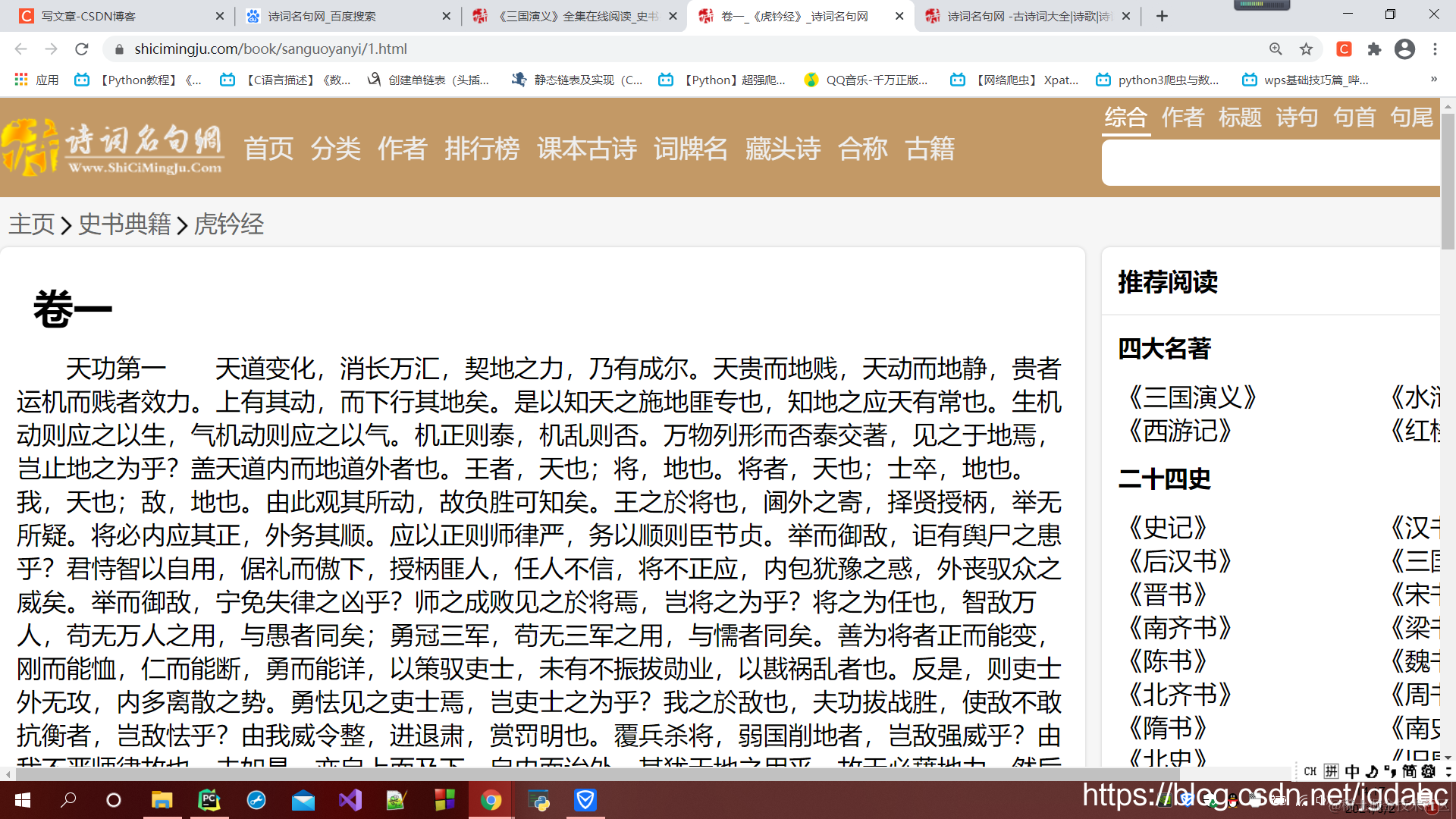Click the bookmark star in address bar
The height and width of the screenshot is (819, 1456).
point(1307,49)
